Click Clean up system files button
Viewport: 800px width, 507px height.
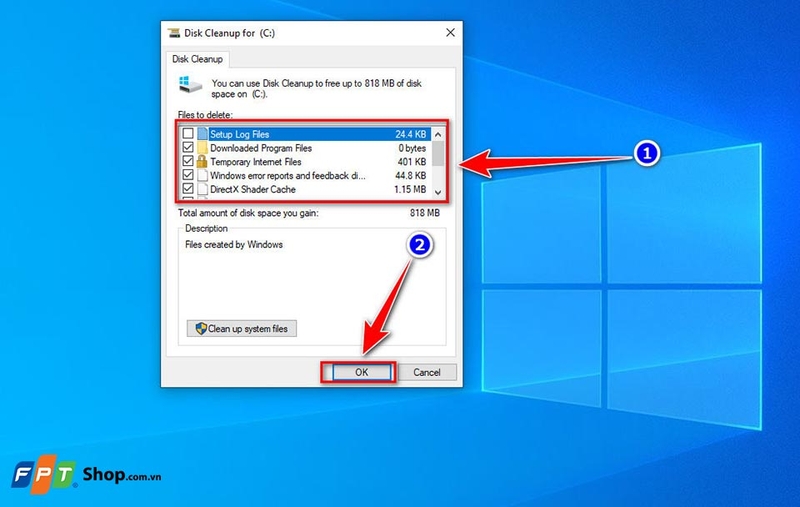point(241,329)
